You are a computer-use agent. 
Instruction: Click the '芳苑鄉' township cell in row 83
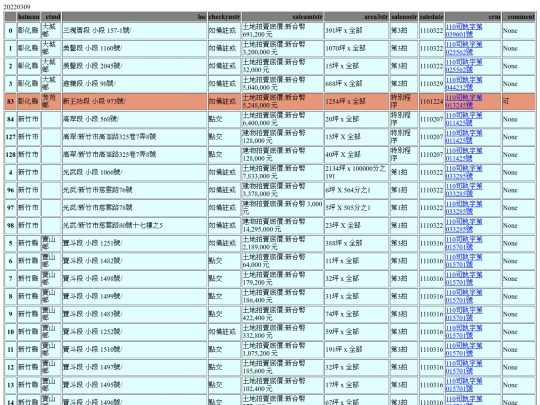[51, 101]
